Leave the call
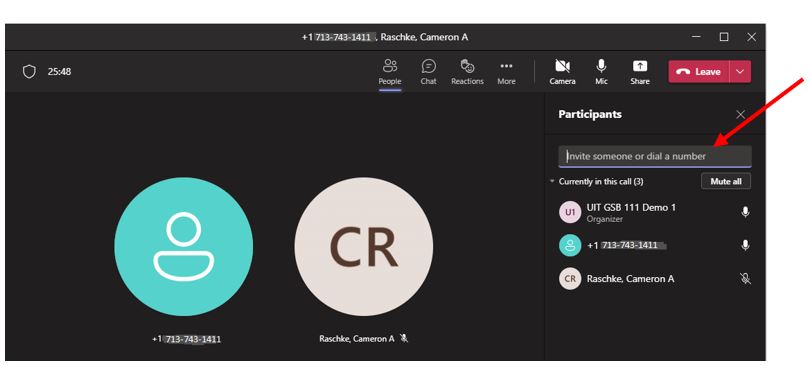 [699, 72]
